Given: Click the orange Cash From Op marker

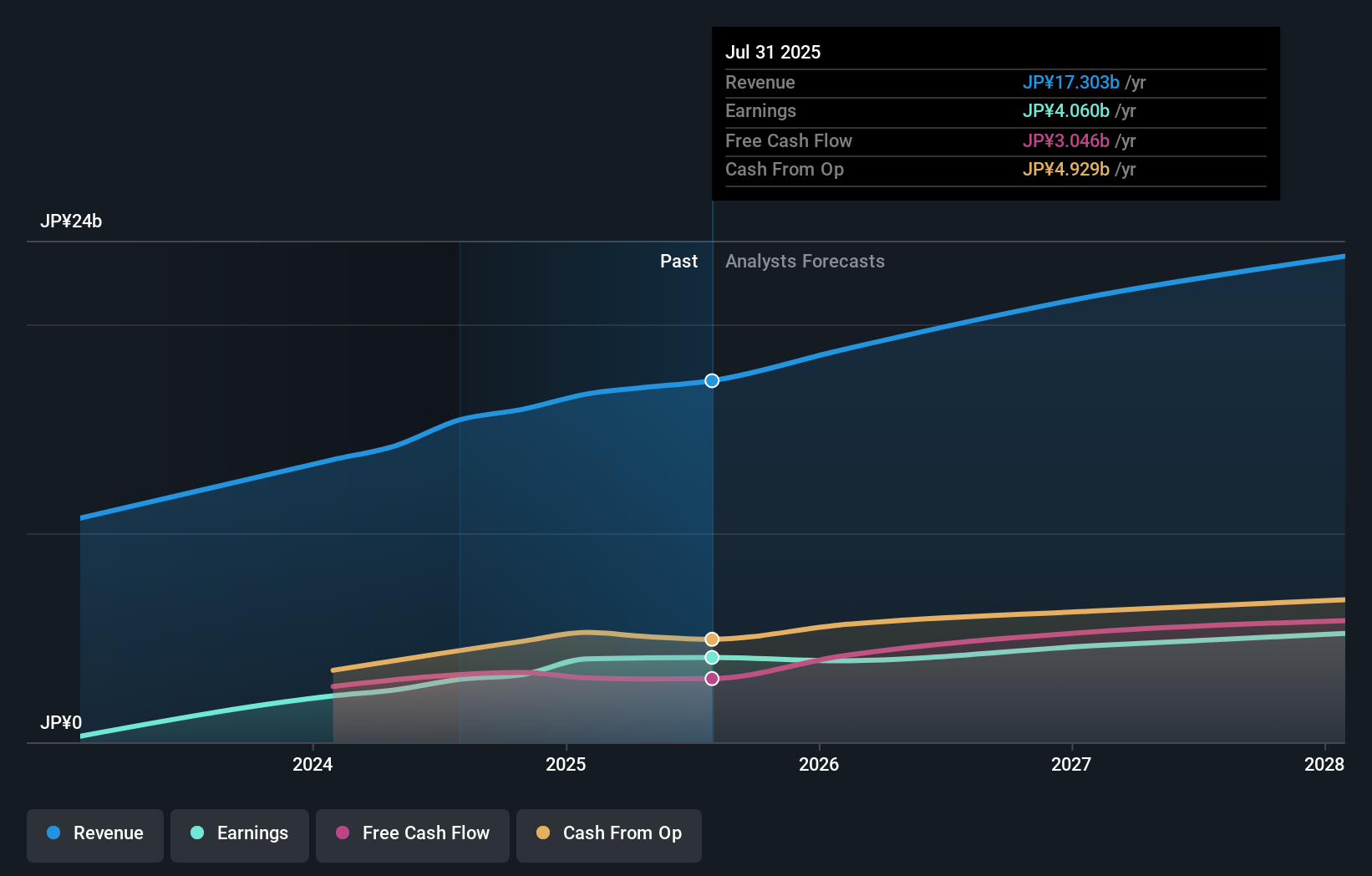Looking at the screenshot, I should click(x=712, y=638).
